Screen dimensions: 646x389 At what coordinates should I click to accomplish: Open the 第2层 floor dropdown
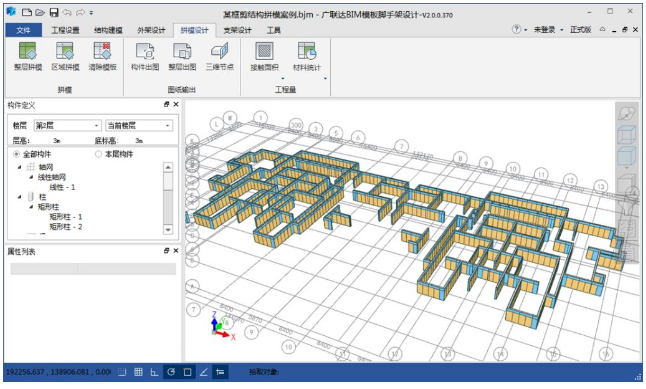pyautogui.click(x=68, y=125)
